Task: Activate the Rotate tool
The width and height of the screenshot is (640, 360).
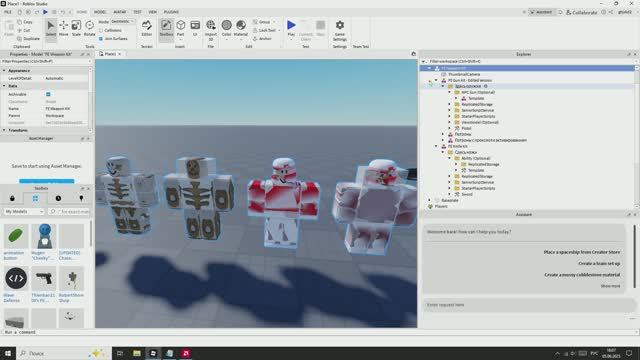Action: point(89,28)
